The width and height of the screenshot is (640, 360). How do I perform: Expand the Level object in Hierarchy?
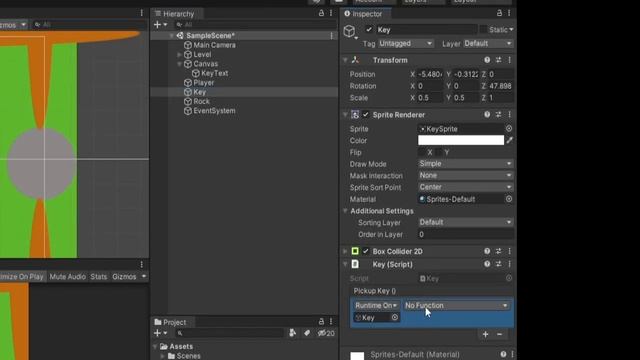click(x=180, y=55)
